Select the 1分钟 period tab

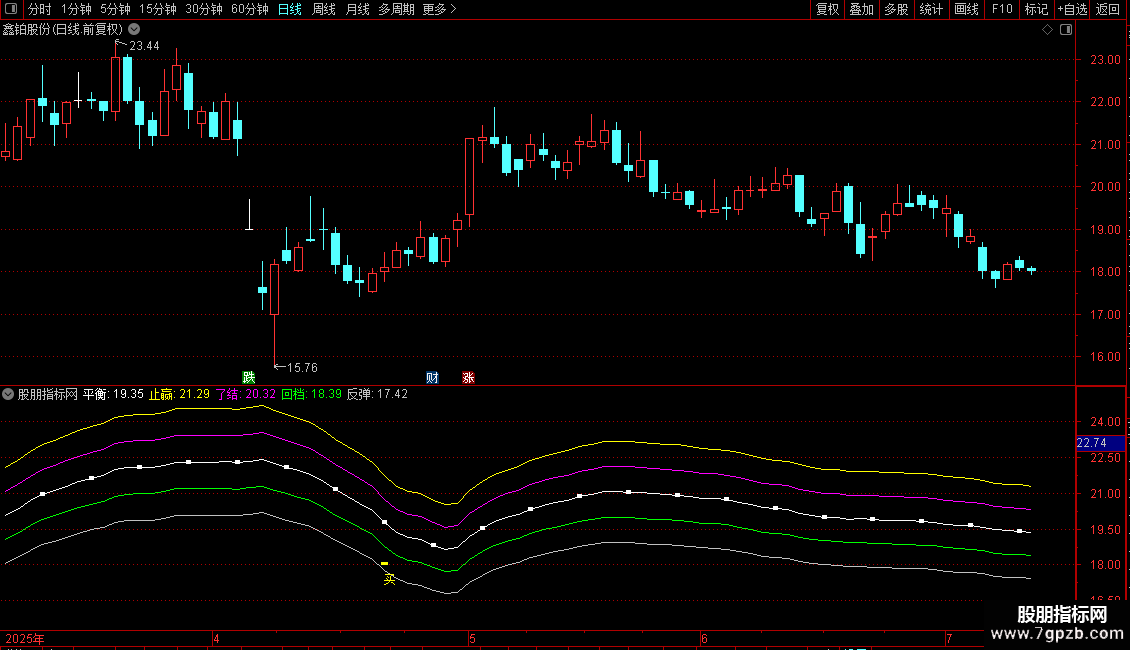(76, 9)
